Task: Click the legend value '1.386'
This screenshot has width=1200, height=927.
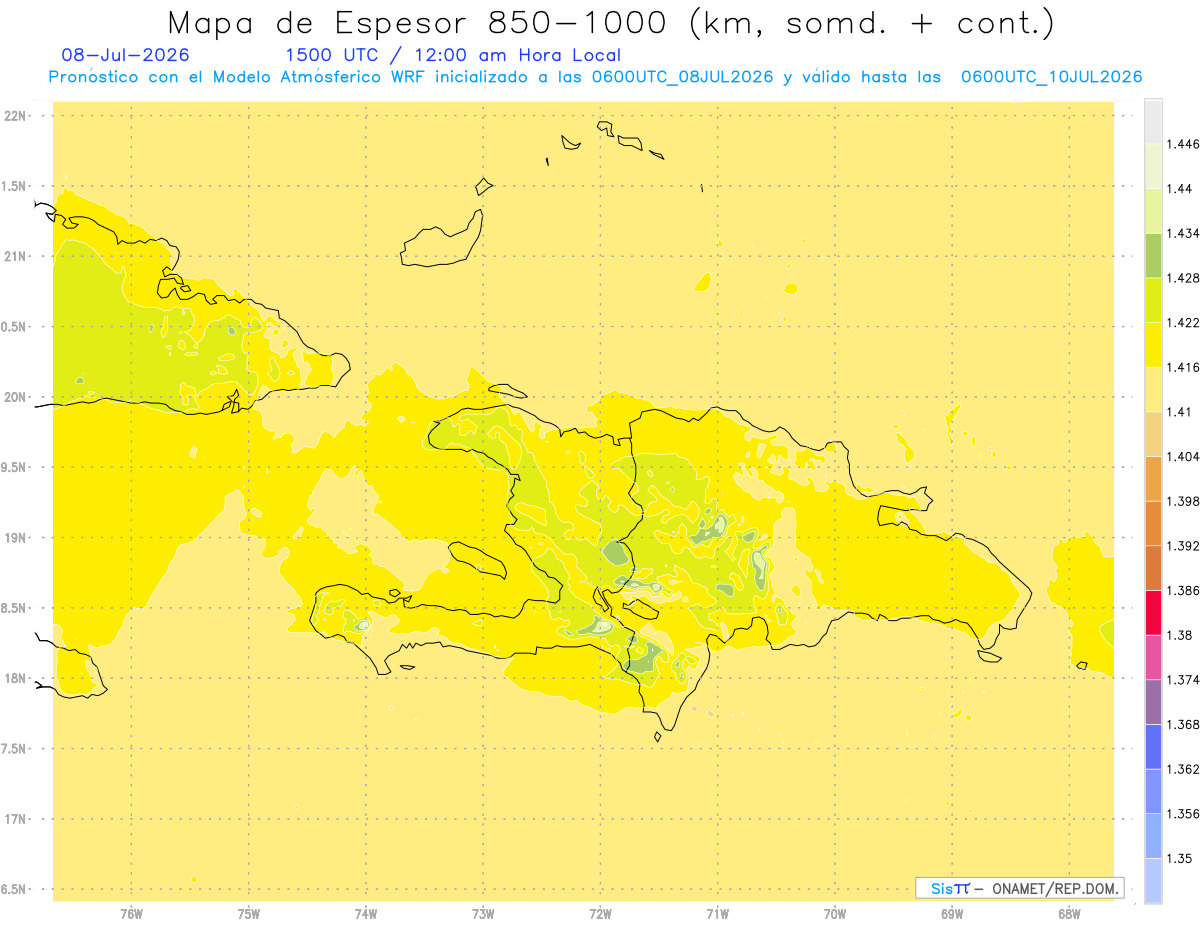Action: [x=1183, y=590]
